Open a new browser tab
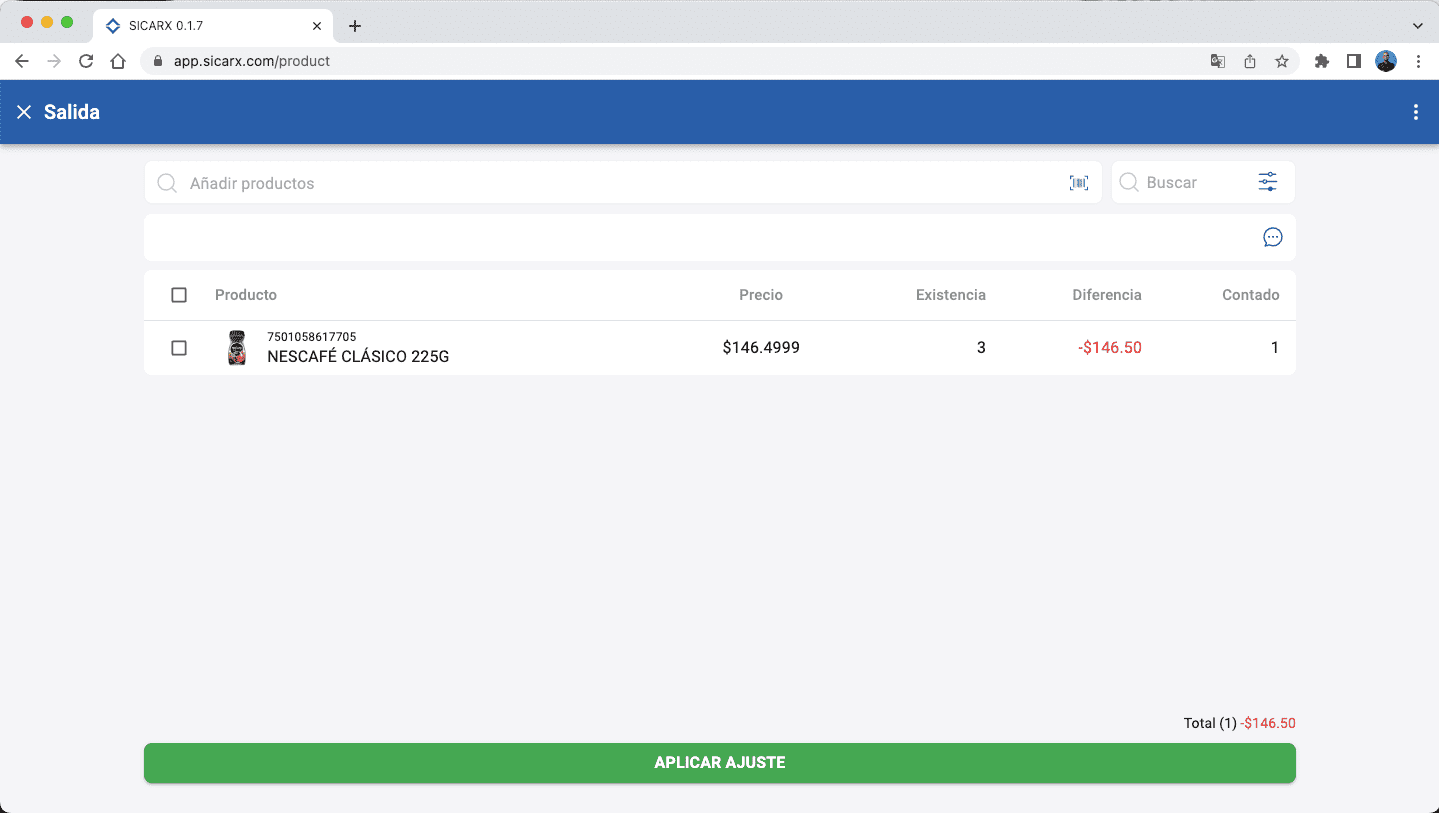This screenshot has width=1439, height=813. pos(355,25)
